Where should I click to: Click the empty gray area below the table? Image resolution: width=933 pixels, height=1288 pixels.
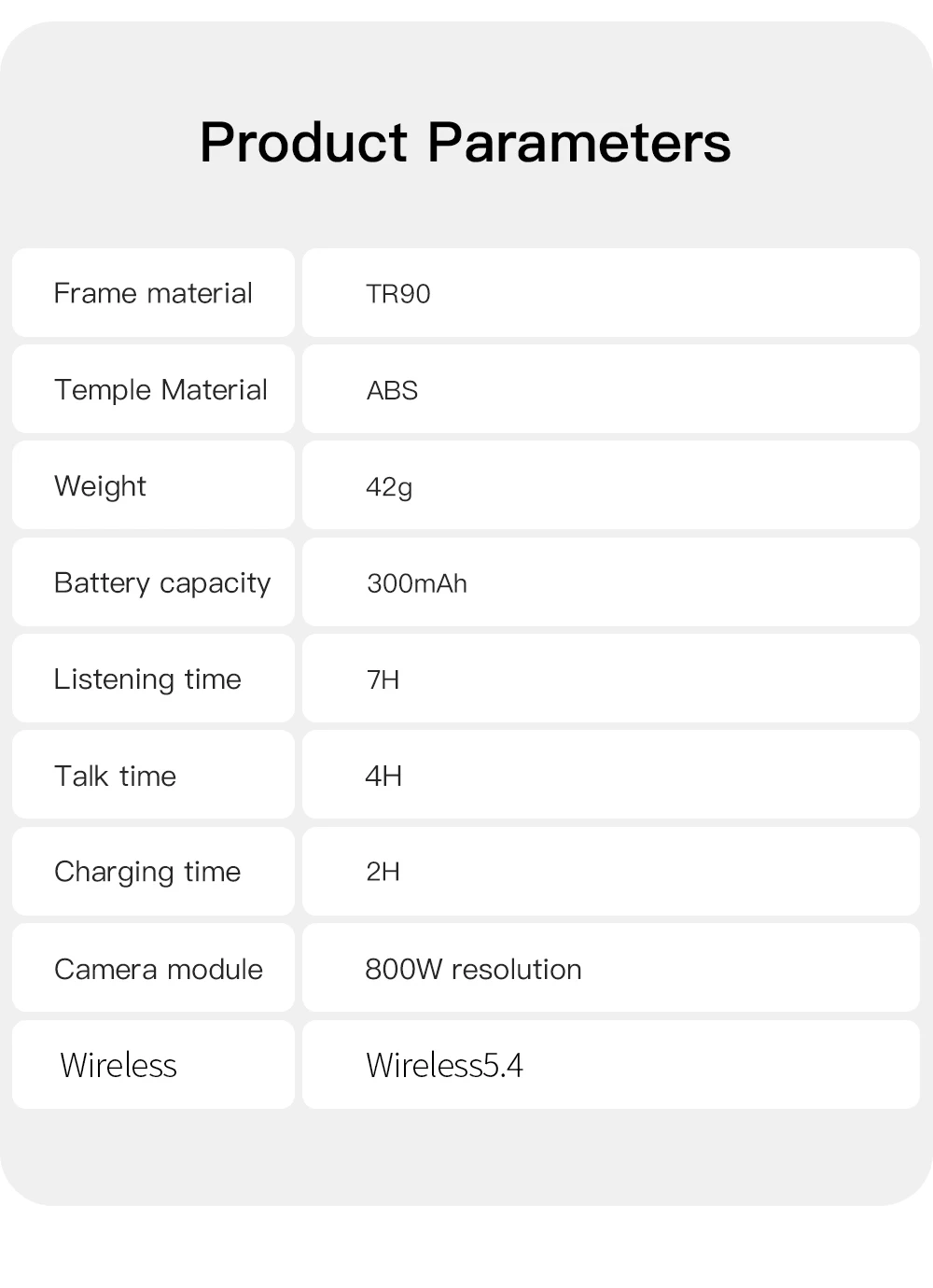click(466, 1155)
